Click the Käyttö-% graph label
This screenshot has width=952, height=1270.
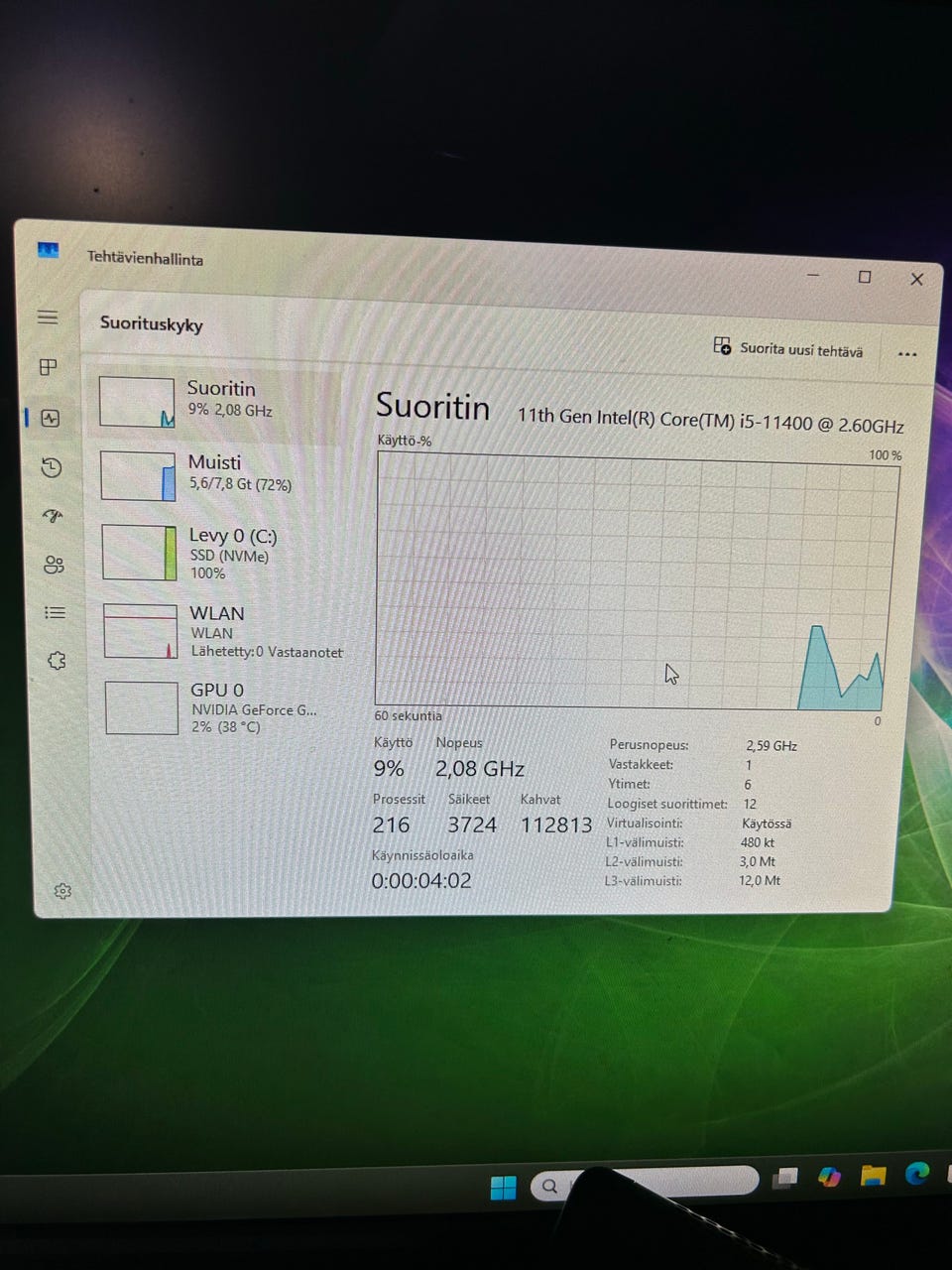click(x=404, y=441)
